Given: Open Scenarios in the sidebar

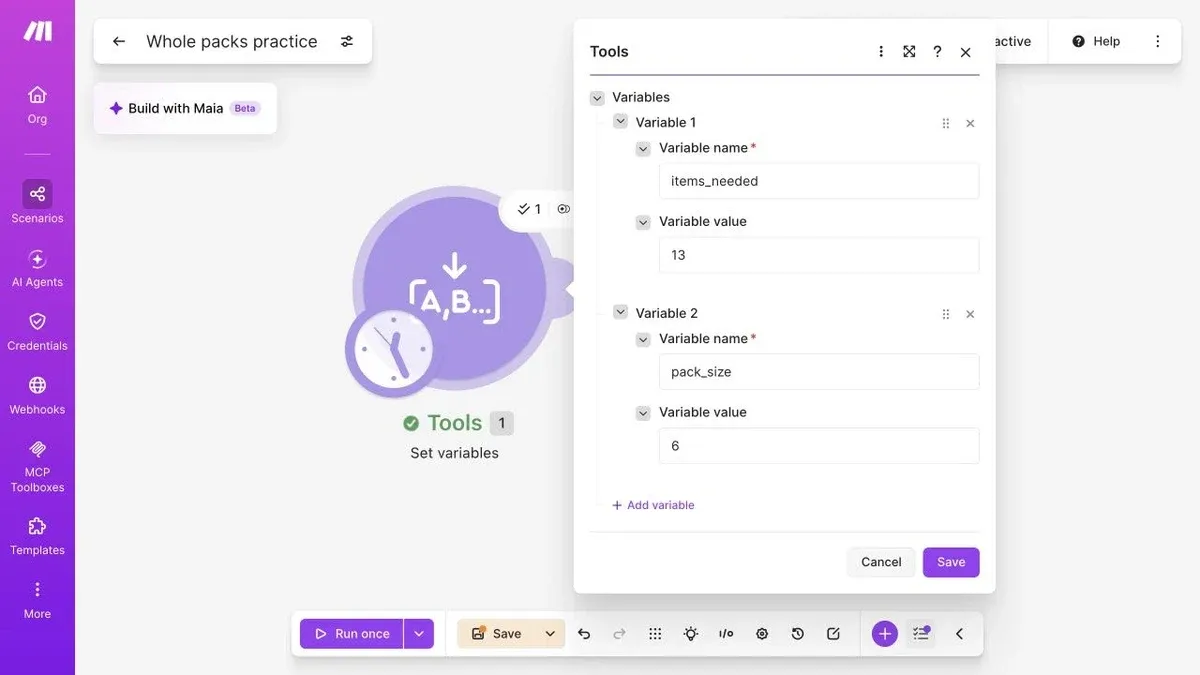Looking at the screenshot, I should (37, 202).
